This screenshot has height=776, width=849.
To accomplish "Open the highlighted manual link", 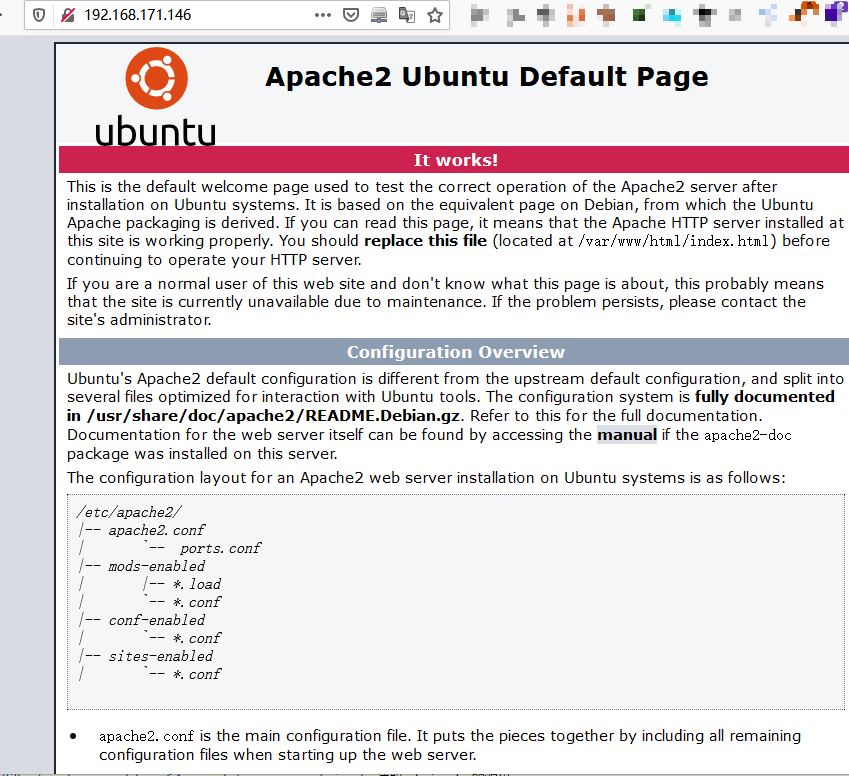I will (626, 434).
